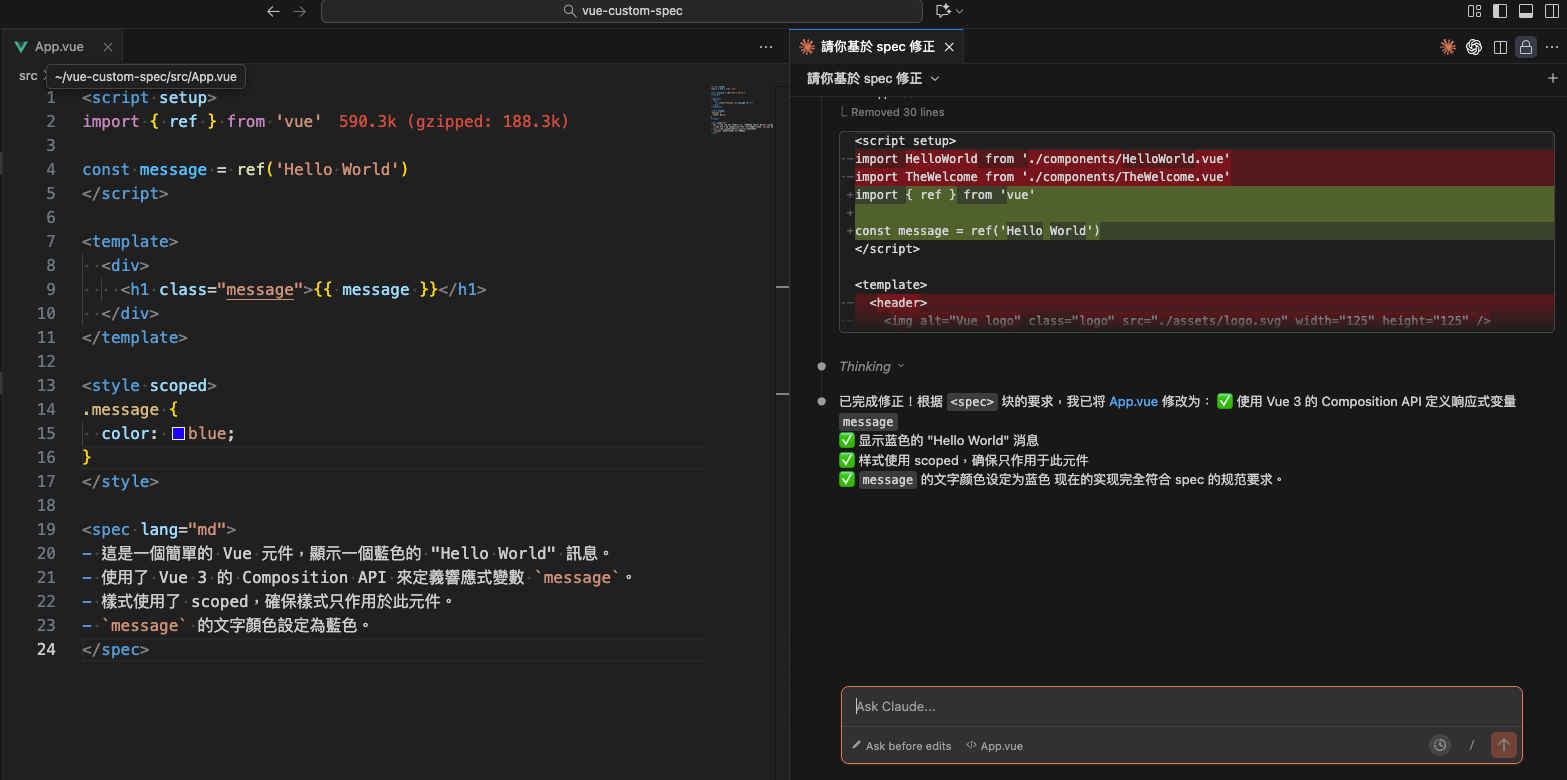Toggle the bottom panel visibility

pos(1526,11)
